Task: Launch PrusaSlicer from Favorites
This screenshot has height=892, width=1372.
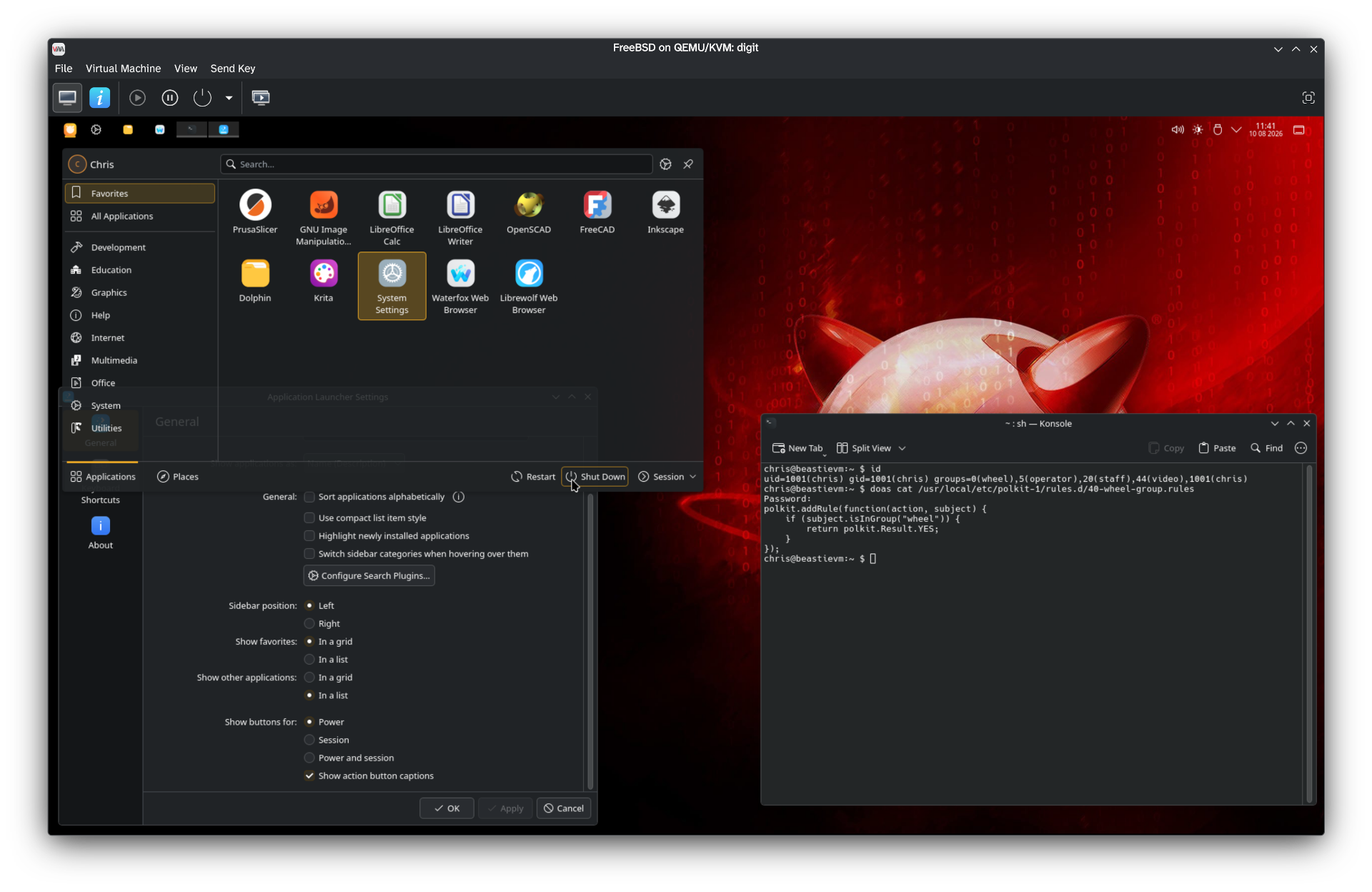Action: (255, 212)
